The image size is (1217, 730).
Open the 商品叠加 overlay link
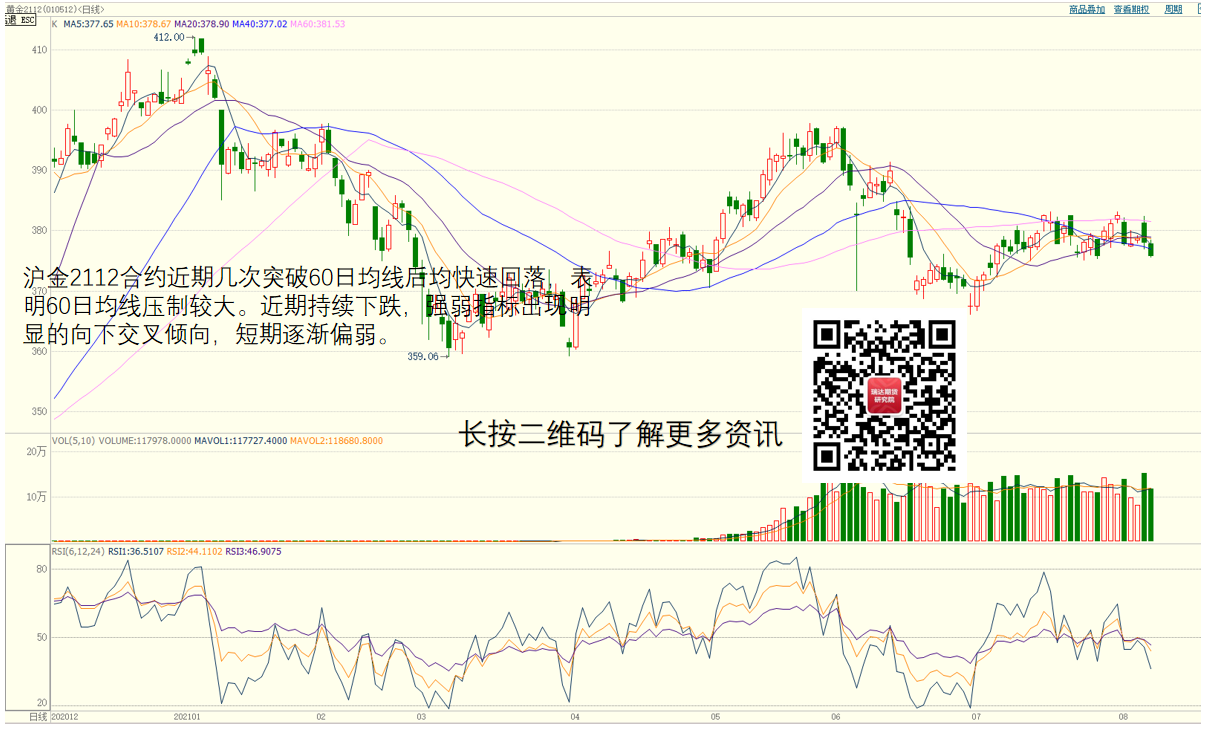pyautogui.click(x=1086, y=9)
